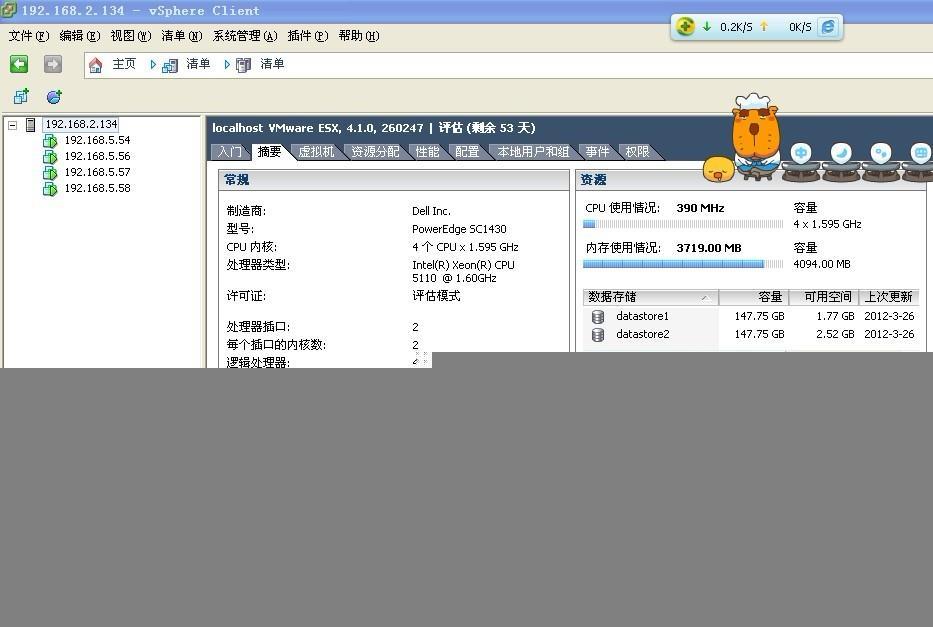Click the 4094.00 MB memory capacity value
Viewport: 933px width, 627px height.
pos(822,264)
